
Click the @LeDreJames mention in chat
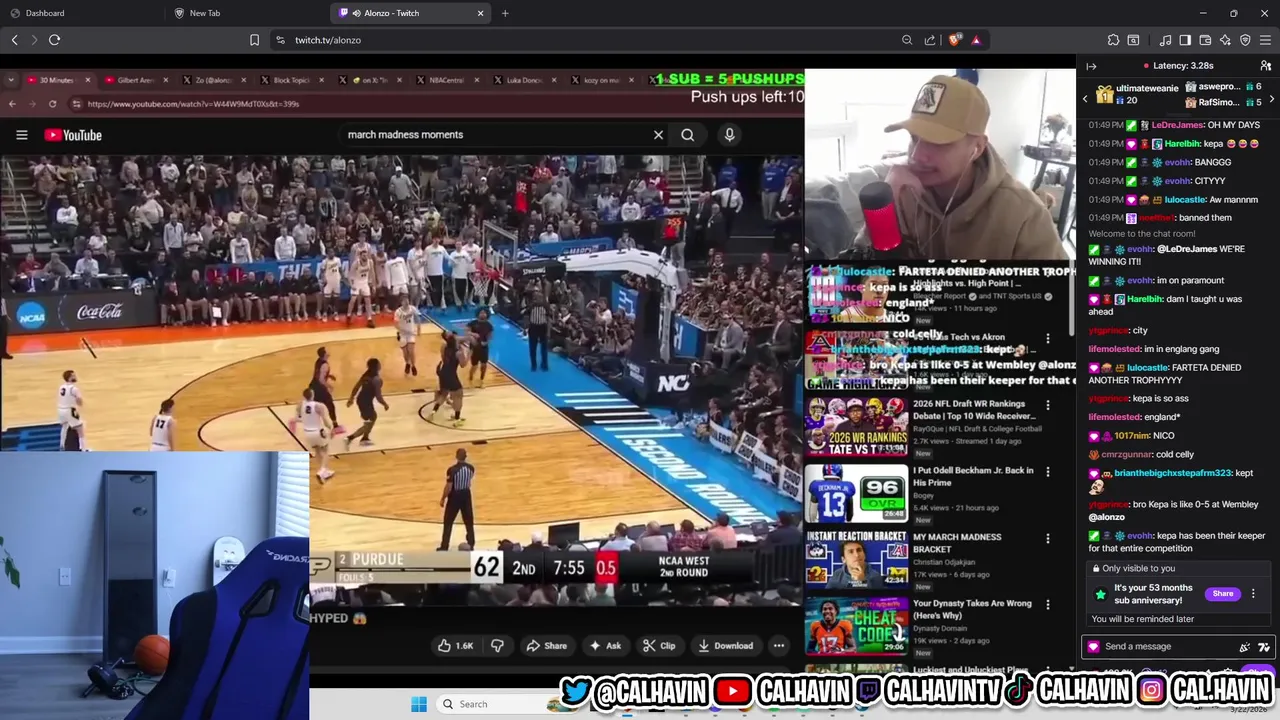[1184, 249]
